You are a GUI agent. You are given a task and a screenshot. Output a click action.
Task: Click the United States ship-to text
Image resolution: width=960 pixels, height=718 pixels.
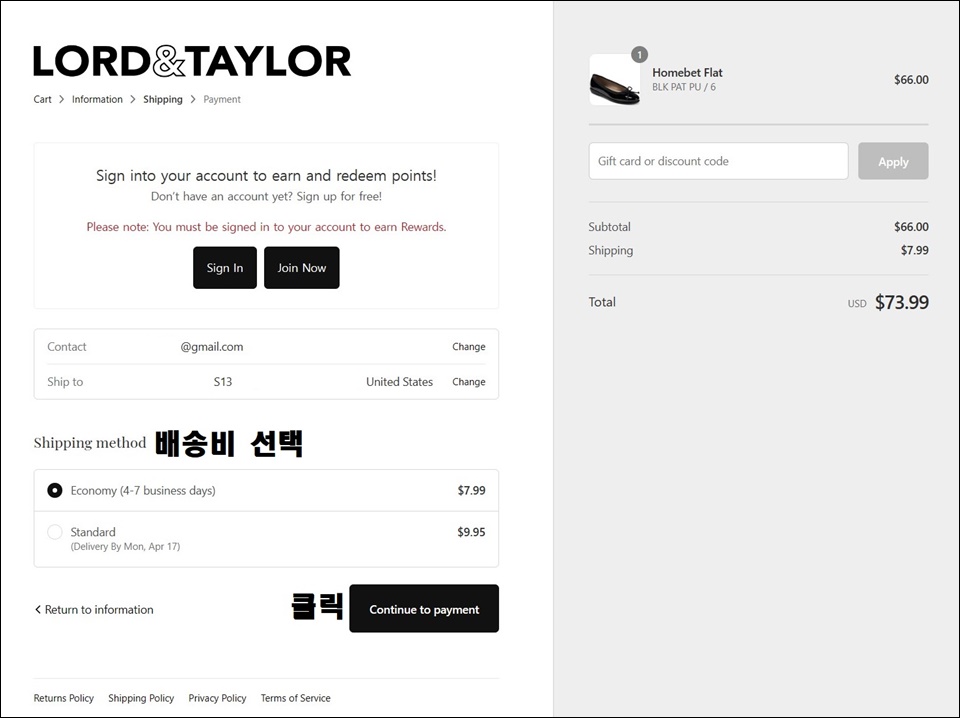(399, 381)
